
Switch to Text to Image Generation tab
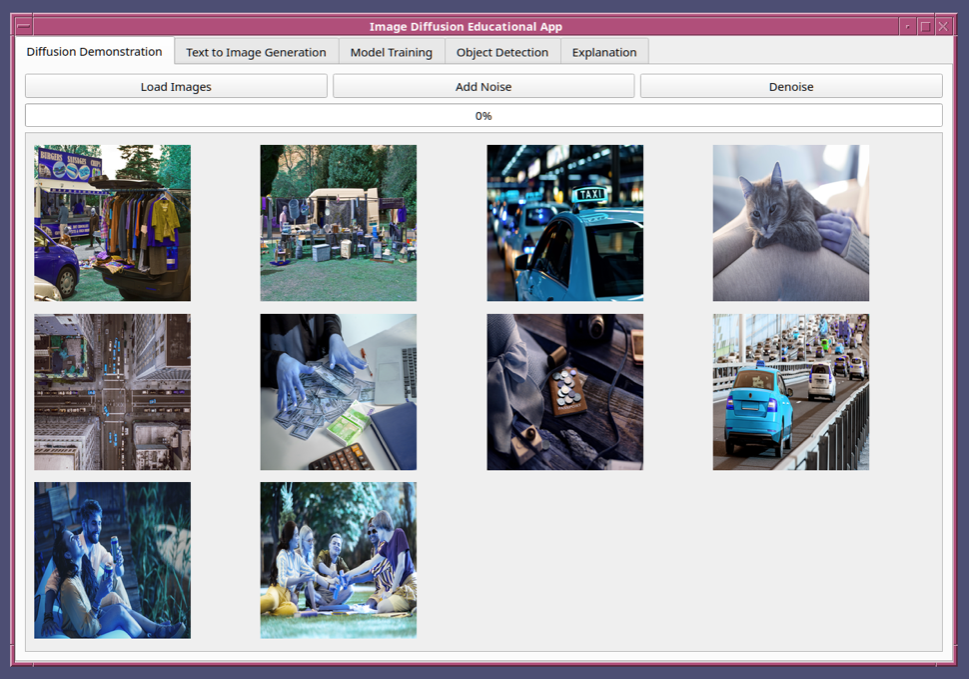[256, 52]
